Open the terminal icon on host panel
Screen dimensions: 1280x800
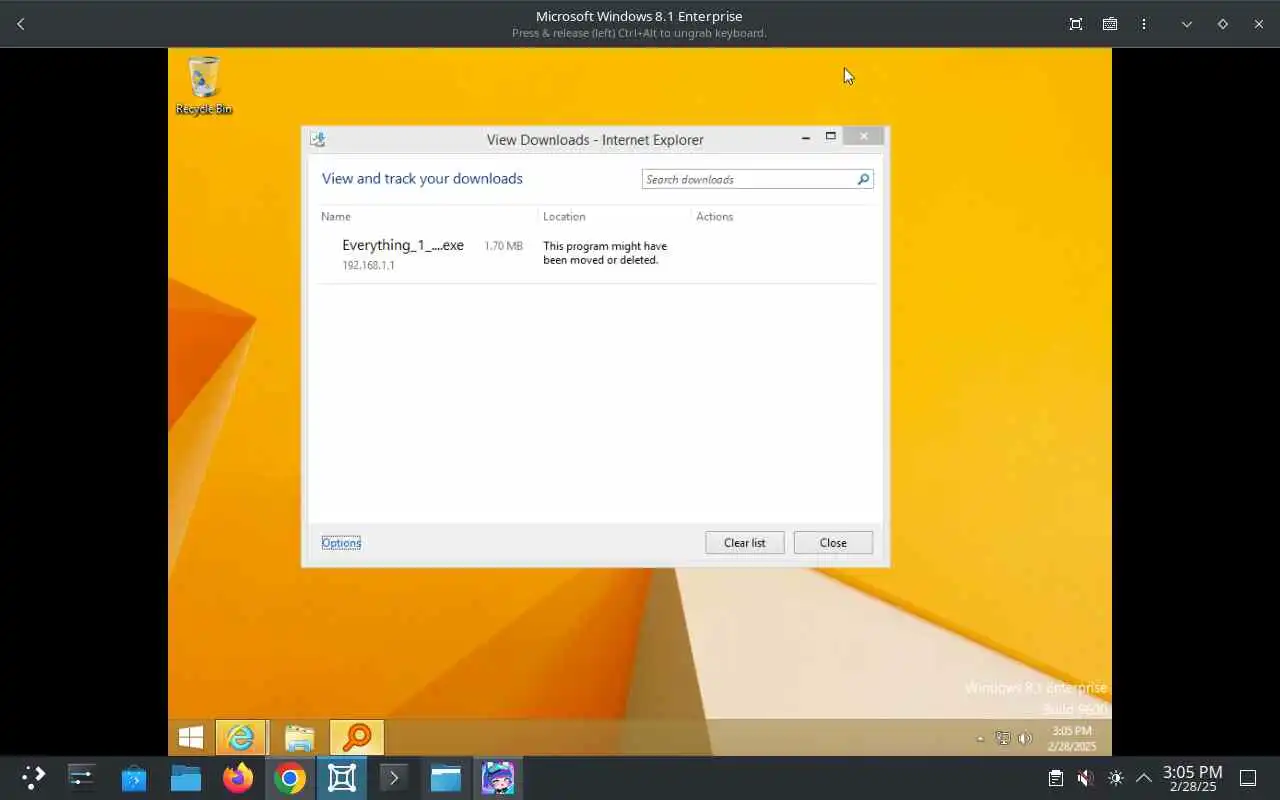(394, 778)
